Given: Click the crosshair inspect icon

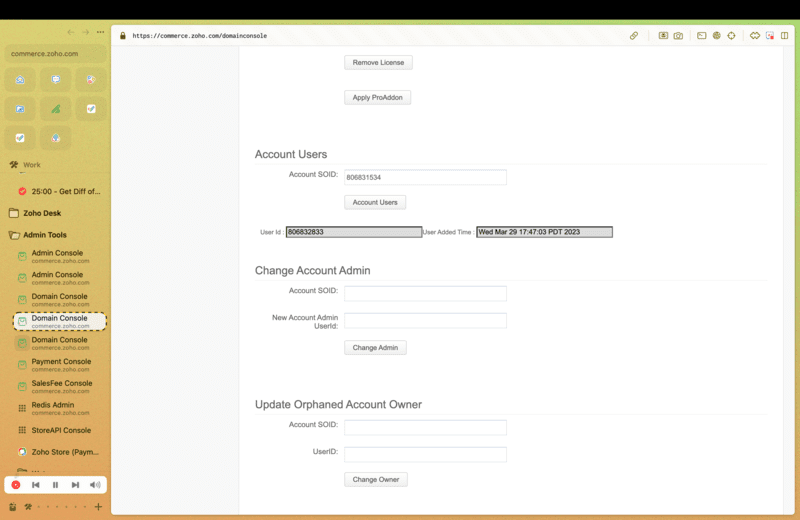Looking at the screenshot, I should (x=731, y=35).
